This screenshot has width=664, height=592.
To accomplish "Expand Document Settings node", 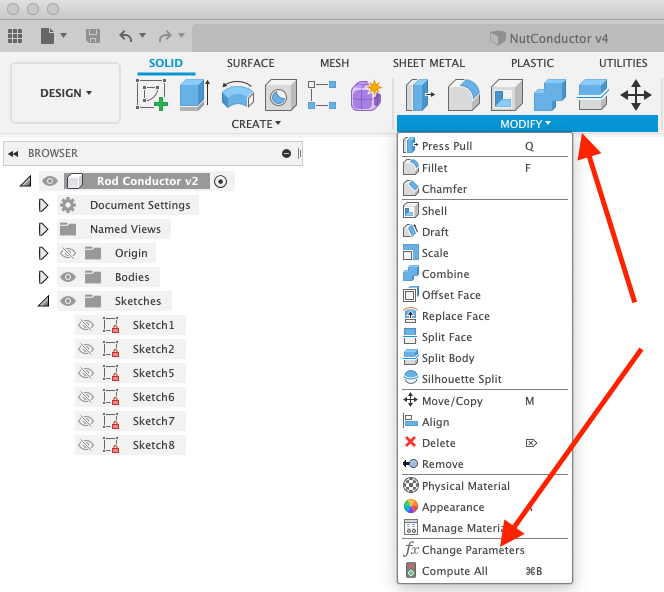I will [x=43, y=205].
